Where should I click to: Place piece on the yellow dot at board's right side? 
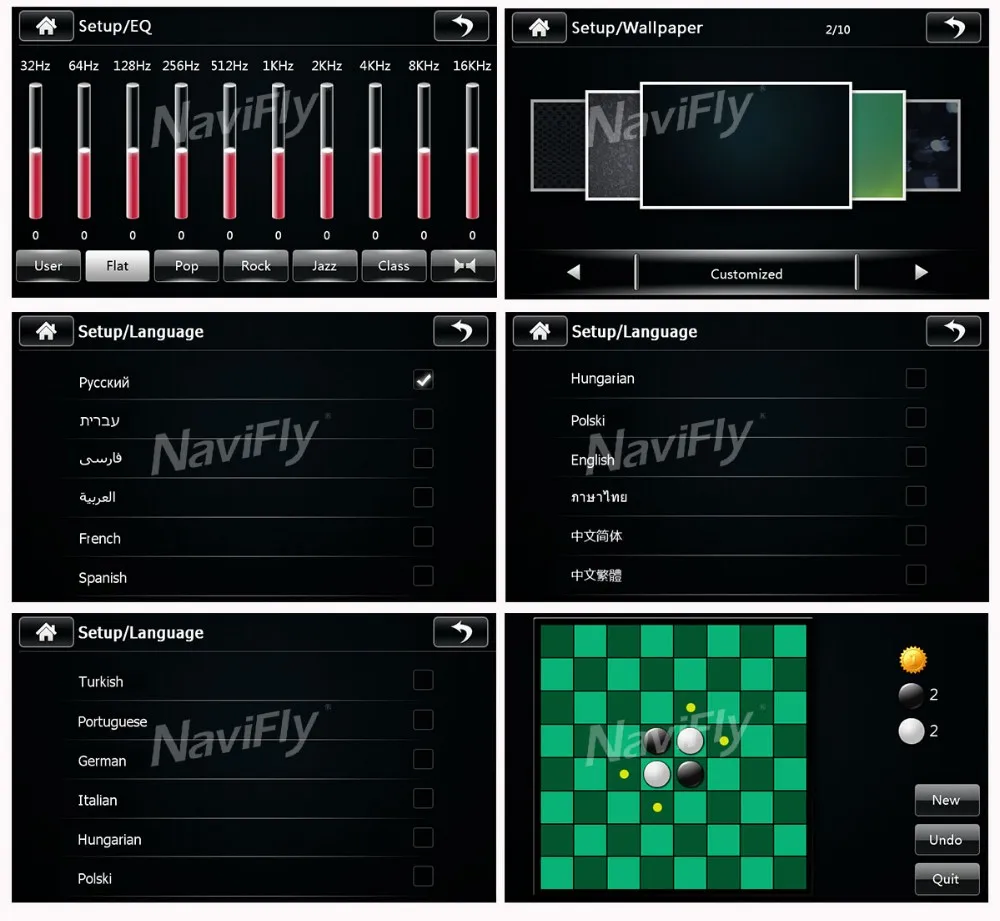pos(724,740)
